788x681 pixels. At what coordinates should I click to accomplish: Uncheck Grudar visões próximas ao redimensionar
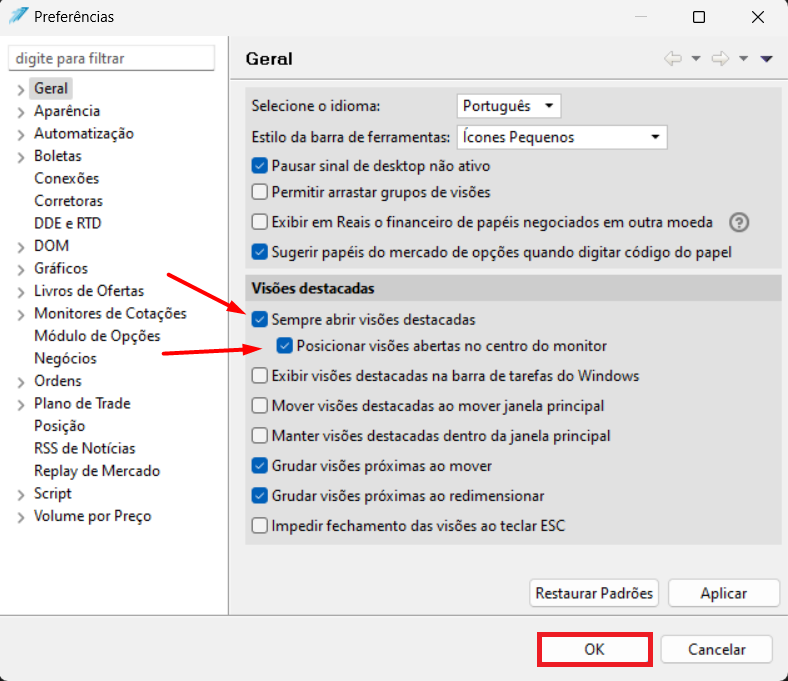259,496
